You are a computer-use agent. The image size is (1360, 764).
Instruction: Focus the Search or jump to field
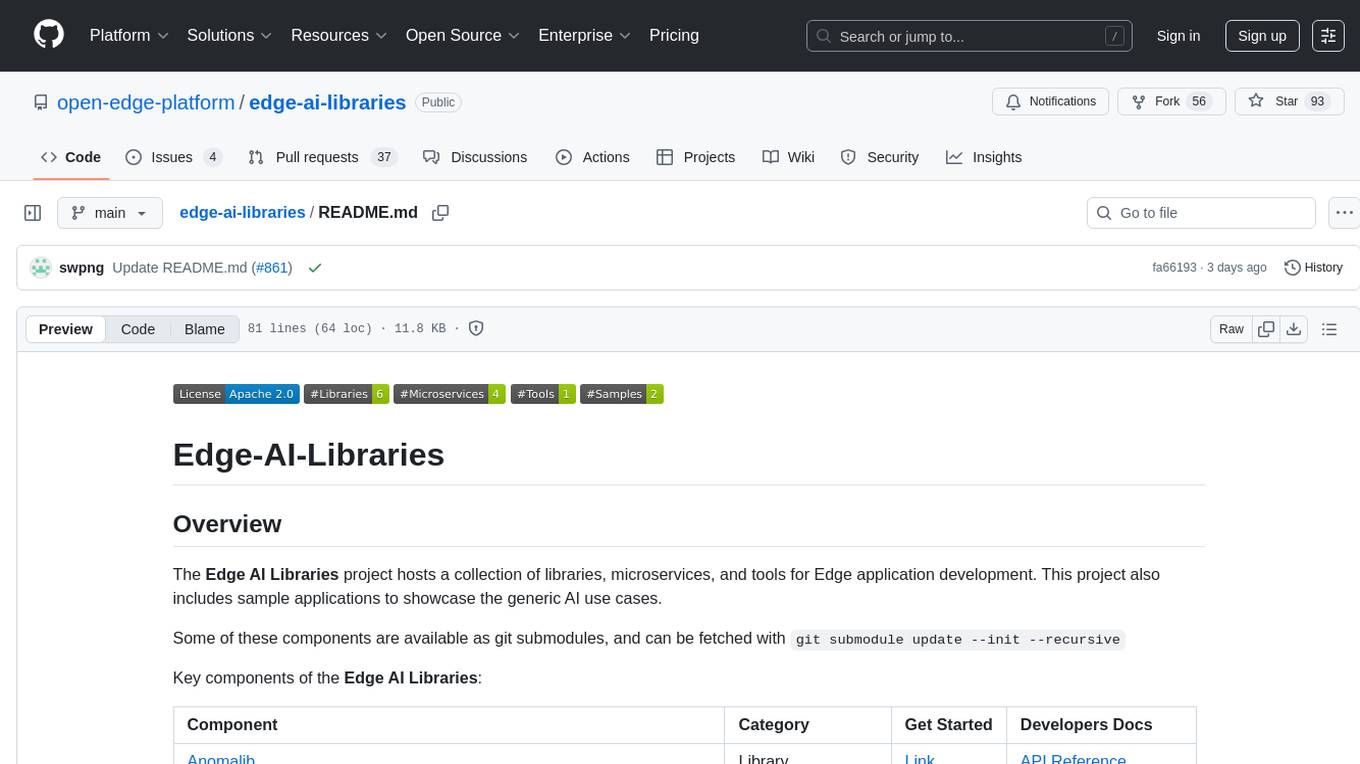click(970, 36)
